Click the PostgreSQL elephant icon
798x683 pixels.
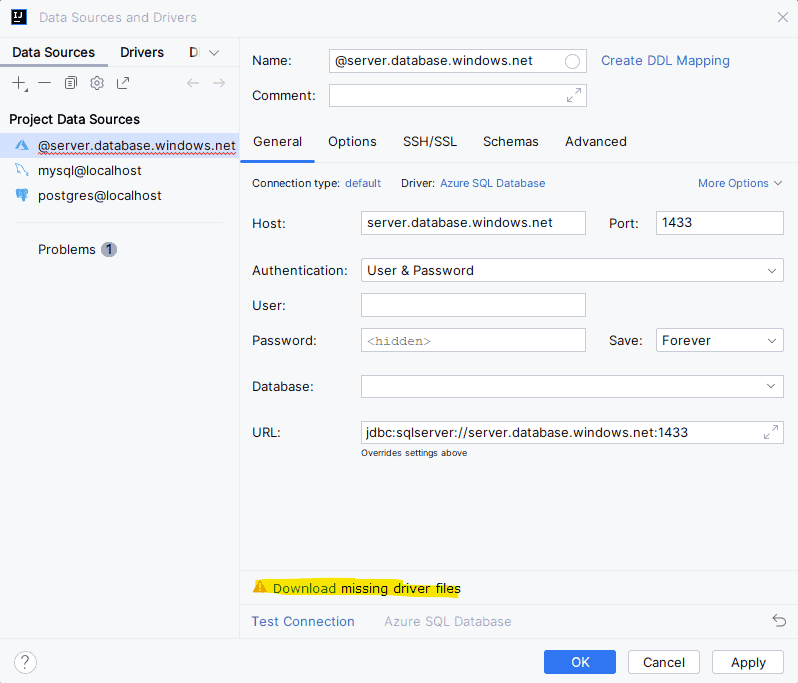click(x=21, y=195)
